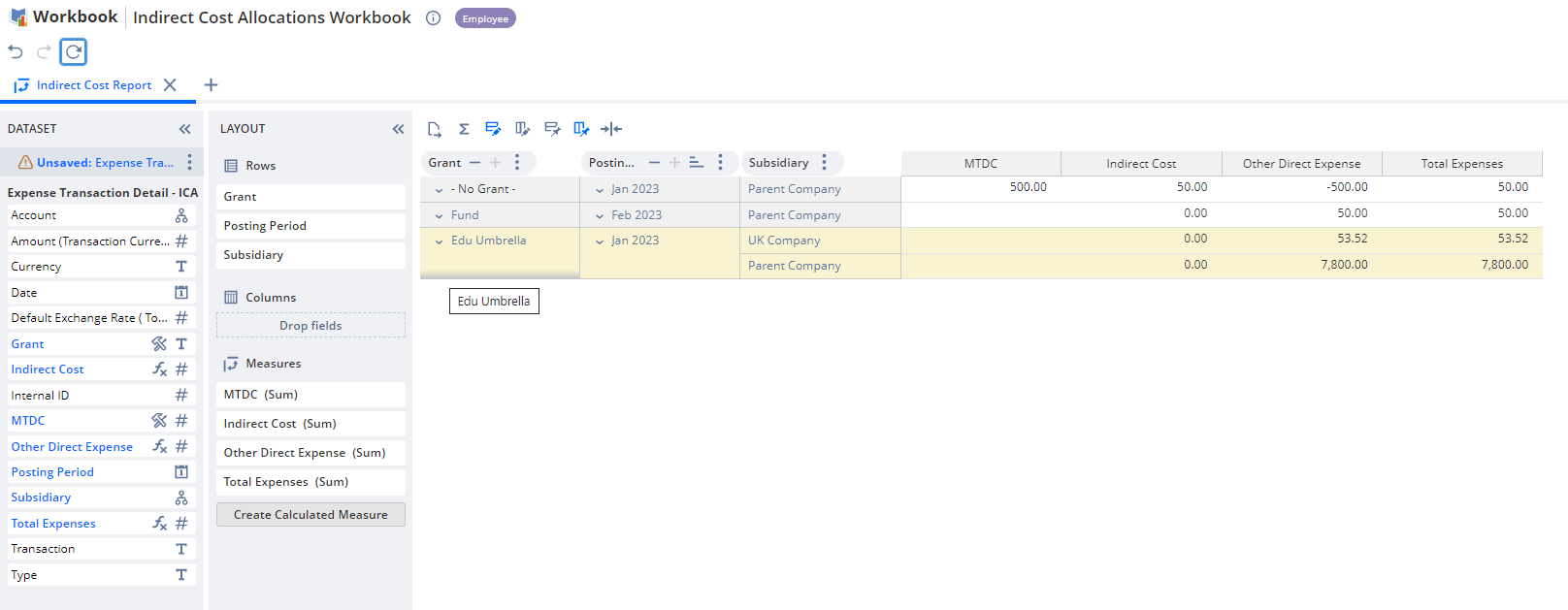Select Indirect Cost (Sum) measure
Image resolution: width=1568 pixels, height=610 pixels.
310,424
